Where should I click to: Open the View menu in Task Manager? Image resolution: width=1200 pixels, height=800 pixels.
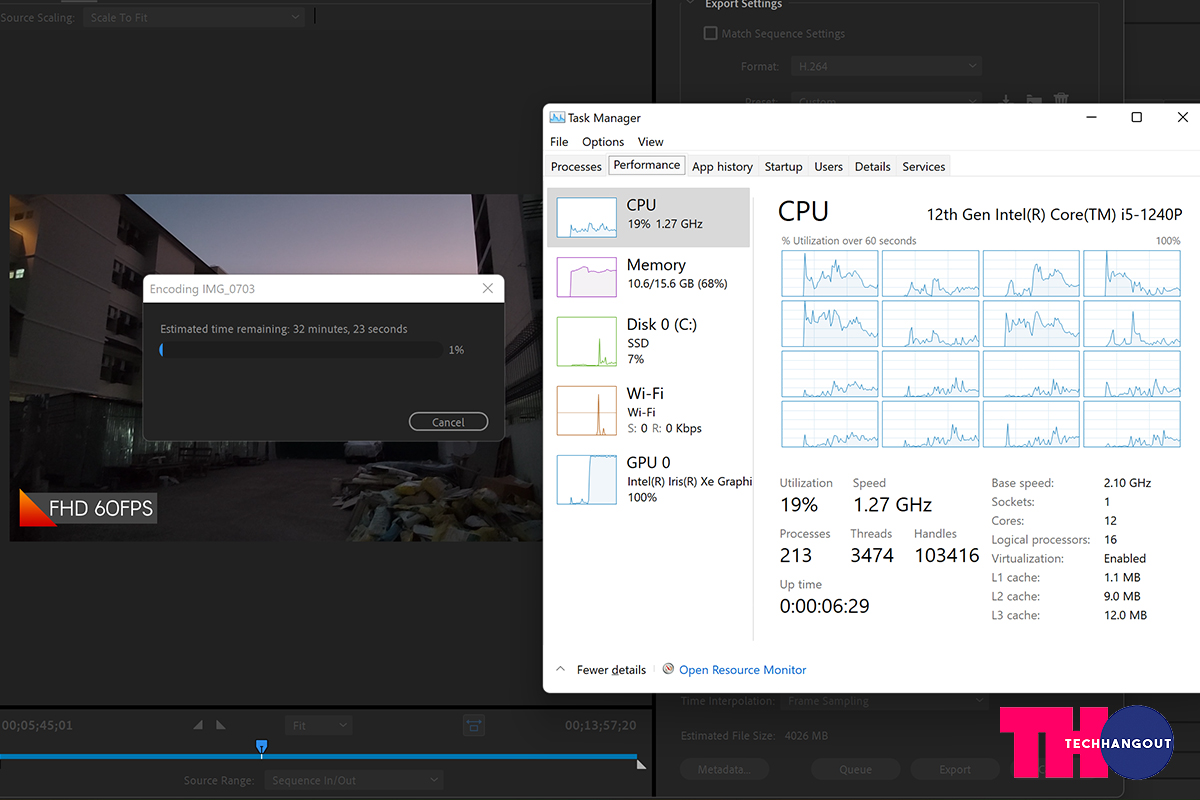point(651,142)
